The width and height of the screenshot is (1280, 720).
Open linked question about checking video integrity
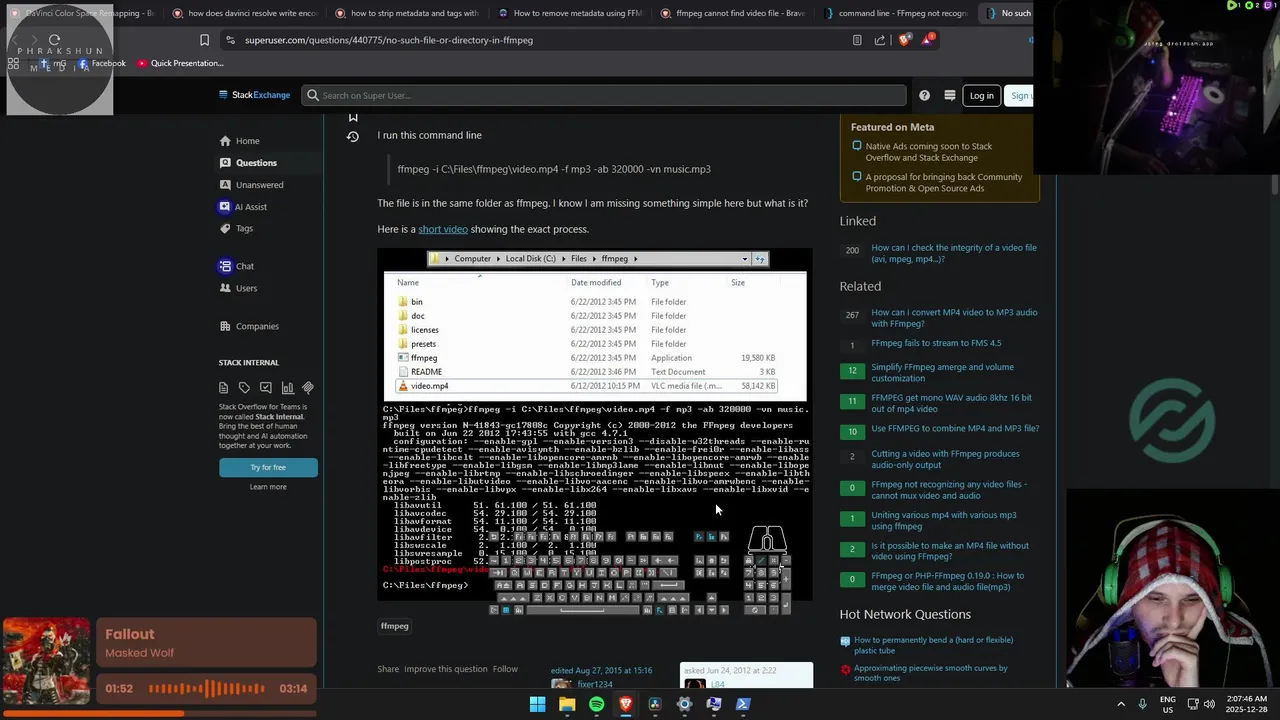[954, 253]
